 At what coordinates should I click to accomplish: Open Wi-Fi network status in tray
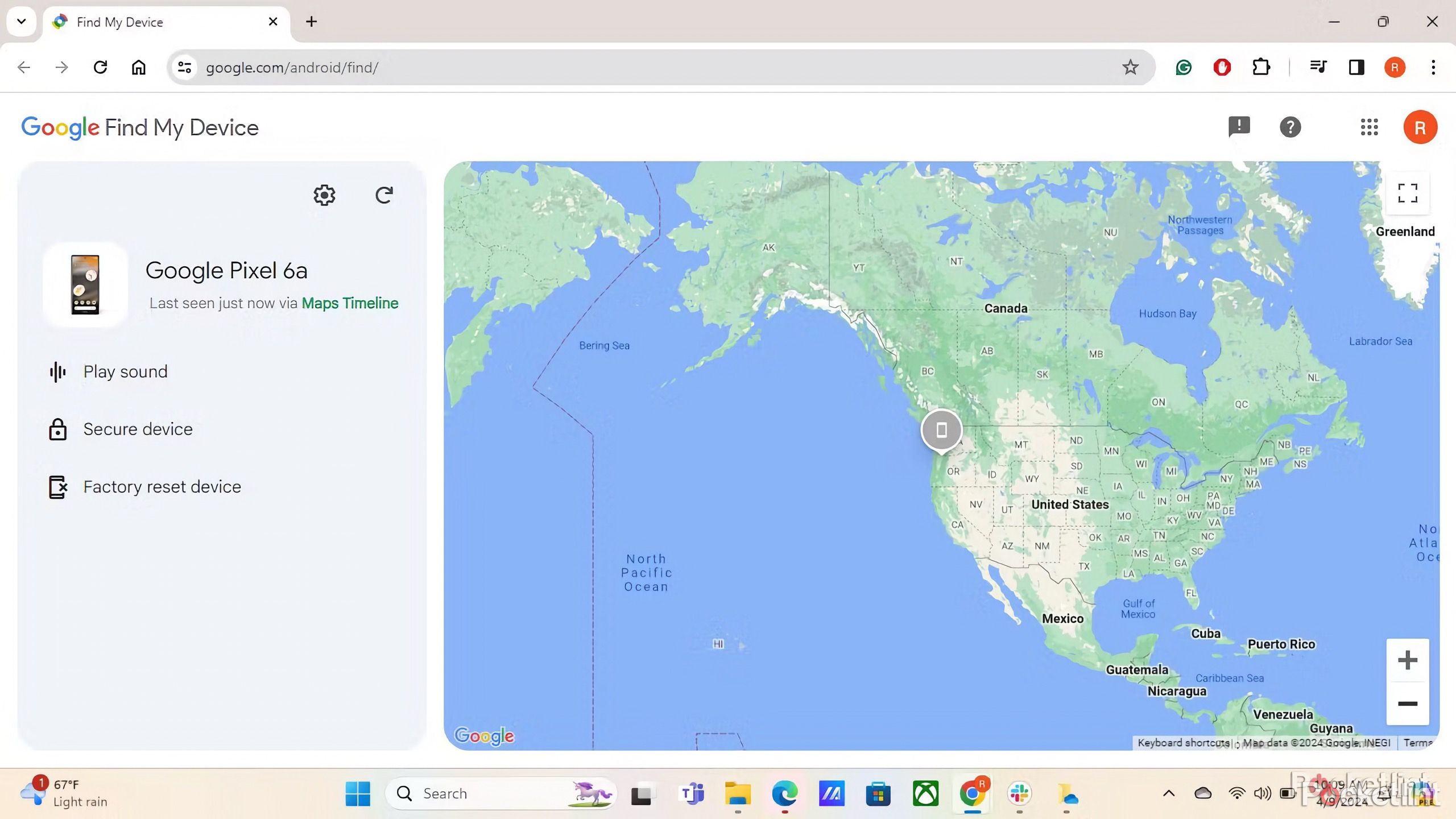pyautogui.click(x=1237, y=793)
